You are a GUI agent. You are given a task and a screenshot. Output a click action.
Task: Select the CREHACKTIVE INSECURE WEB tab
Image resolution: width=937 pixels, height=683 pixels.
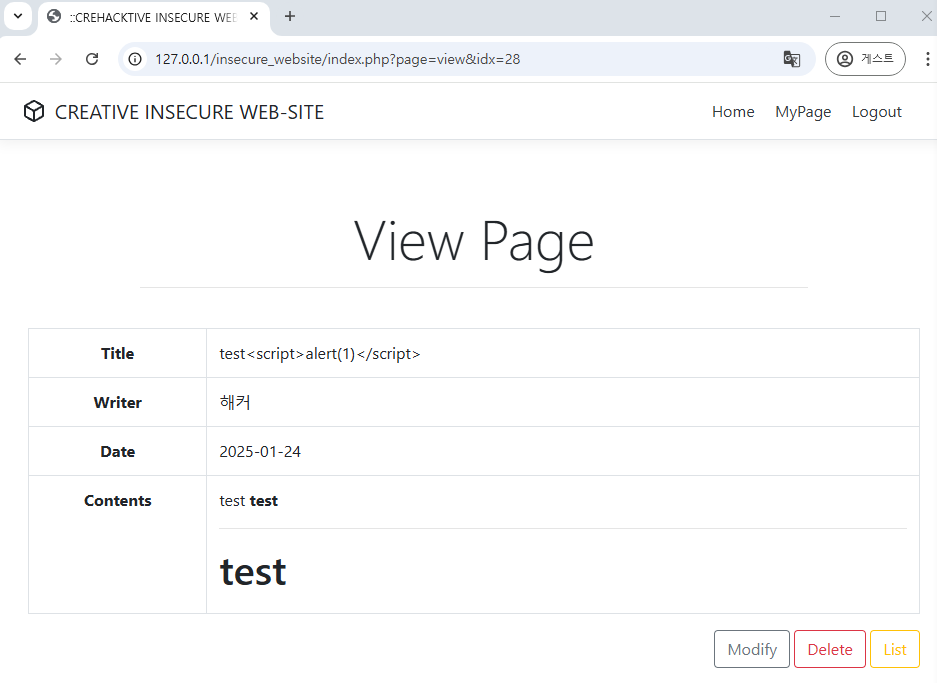tap(154, 18)
